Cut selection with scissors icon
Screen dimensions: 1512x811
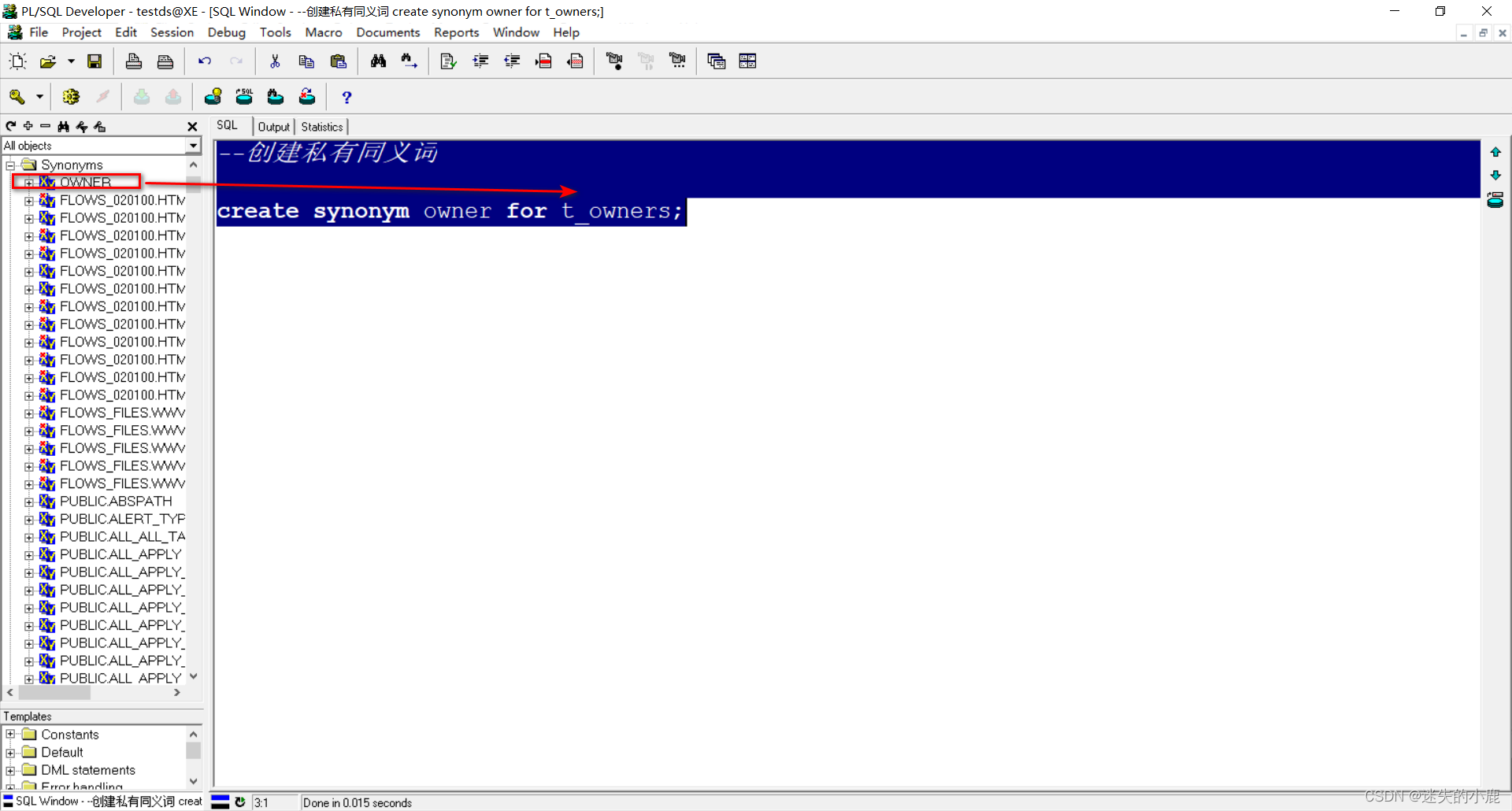coord(275,61)
